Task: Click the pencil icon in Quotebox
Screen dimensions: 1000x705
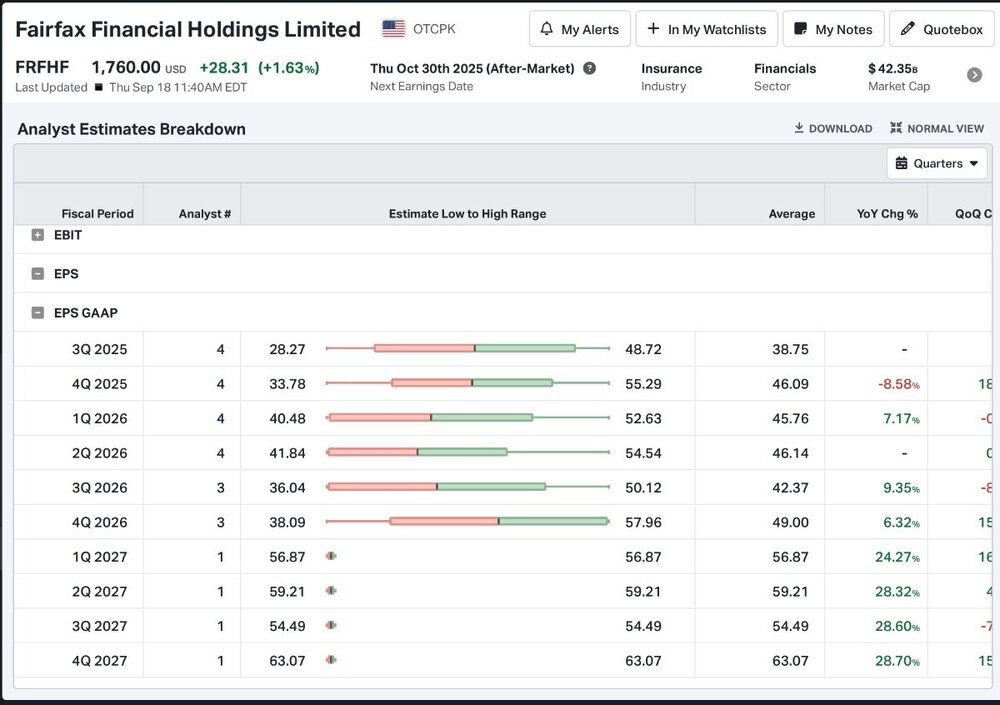Action: tap(908, 29)
